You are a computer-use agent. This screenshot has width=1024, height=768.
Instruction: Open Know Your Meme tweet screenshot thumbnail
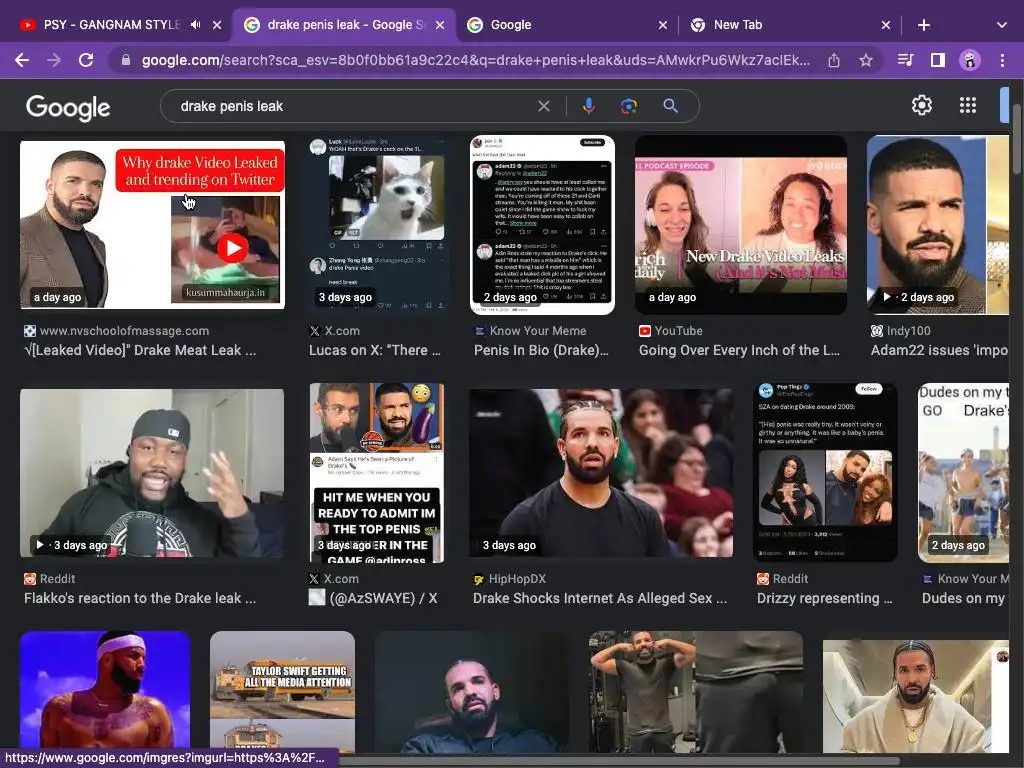542,225
